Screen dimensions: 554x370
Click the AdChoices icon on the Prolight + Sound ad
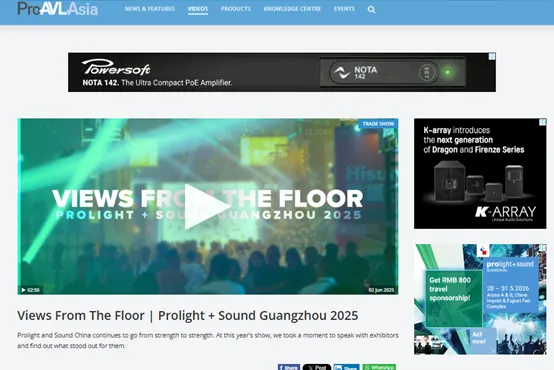(543, 248)
